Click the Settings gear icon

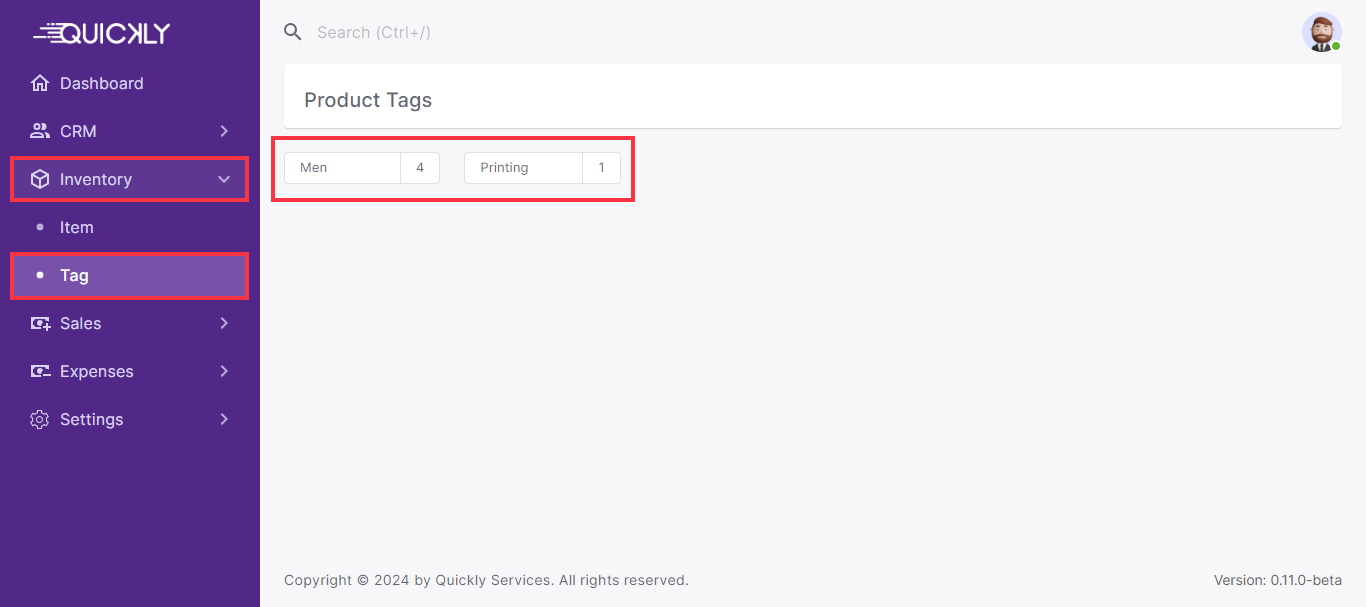(x=40, y=419)
